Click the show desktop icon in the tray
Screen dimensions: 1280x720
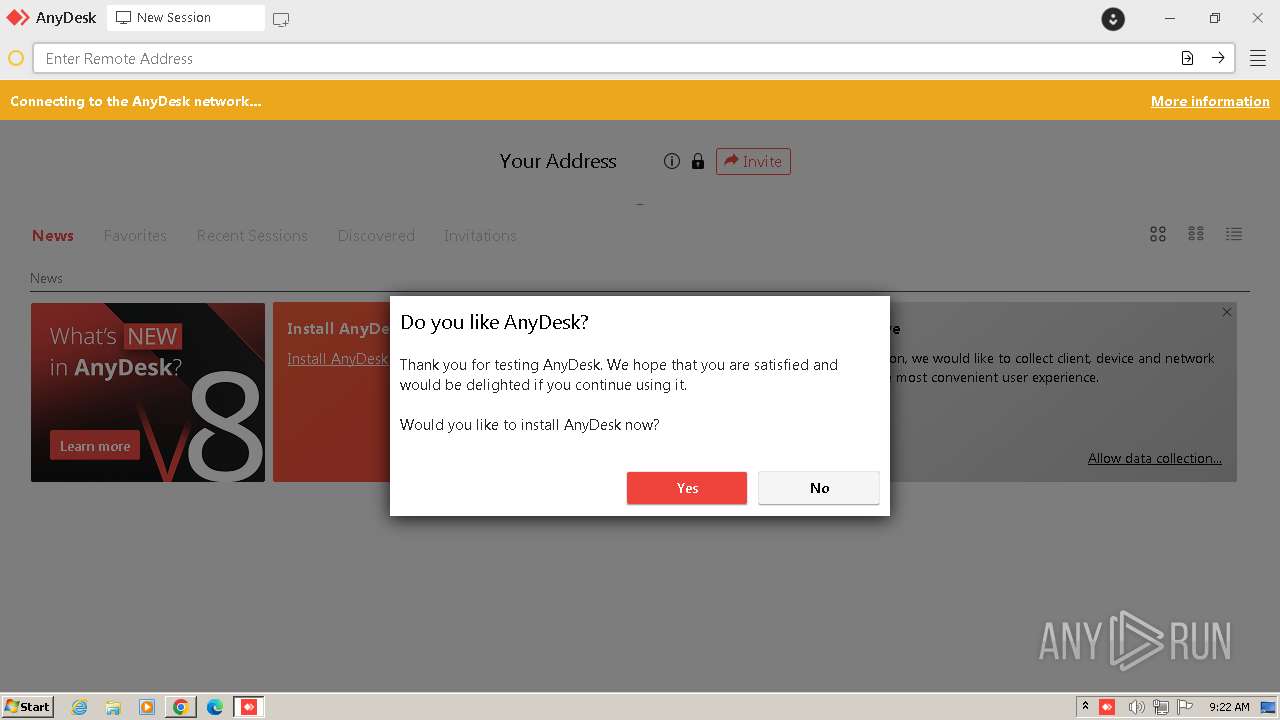tap(1269, 707)
